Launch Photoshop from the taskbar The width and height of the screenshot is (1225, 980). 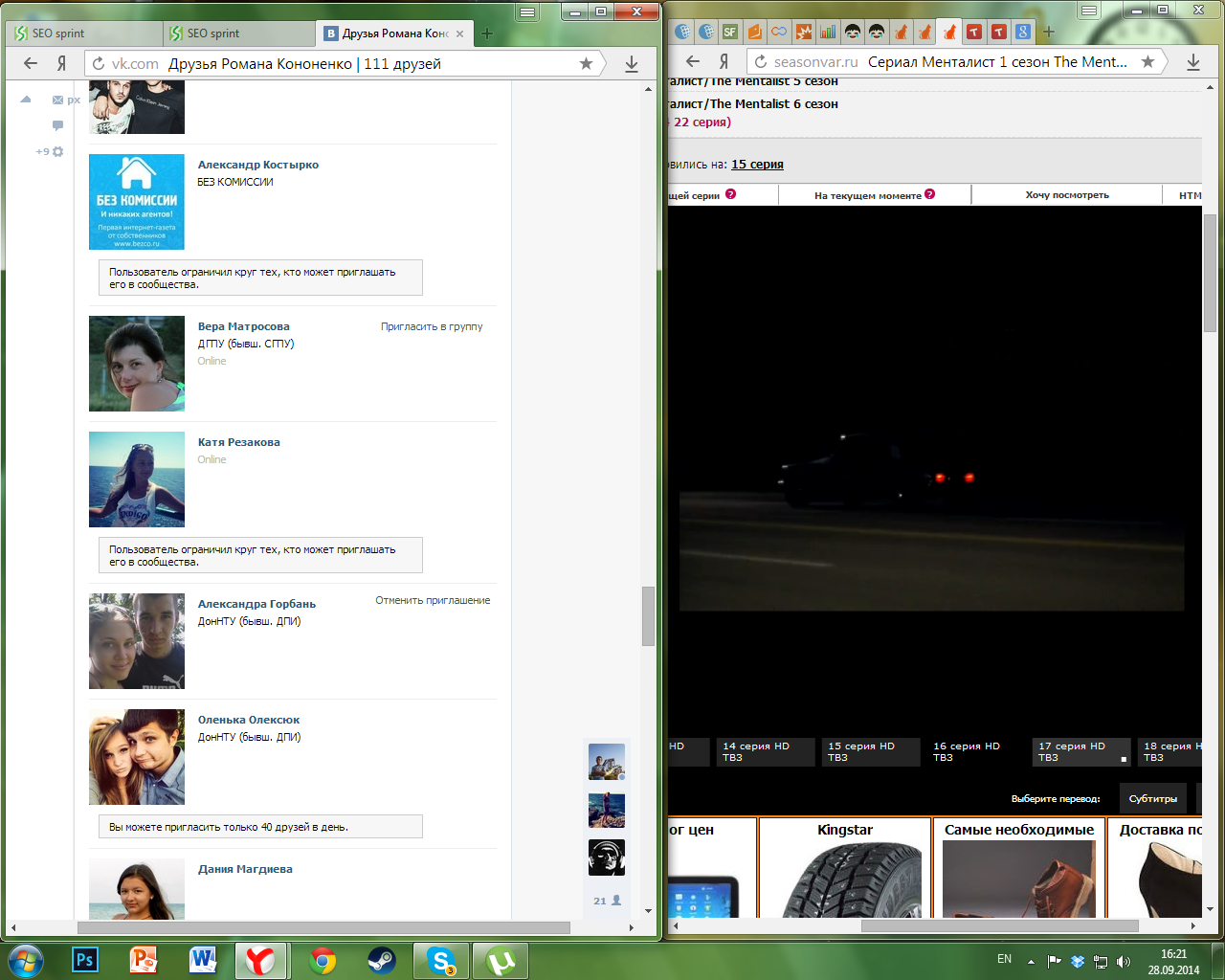(85, 960)
